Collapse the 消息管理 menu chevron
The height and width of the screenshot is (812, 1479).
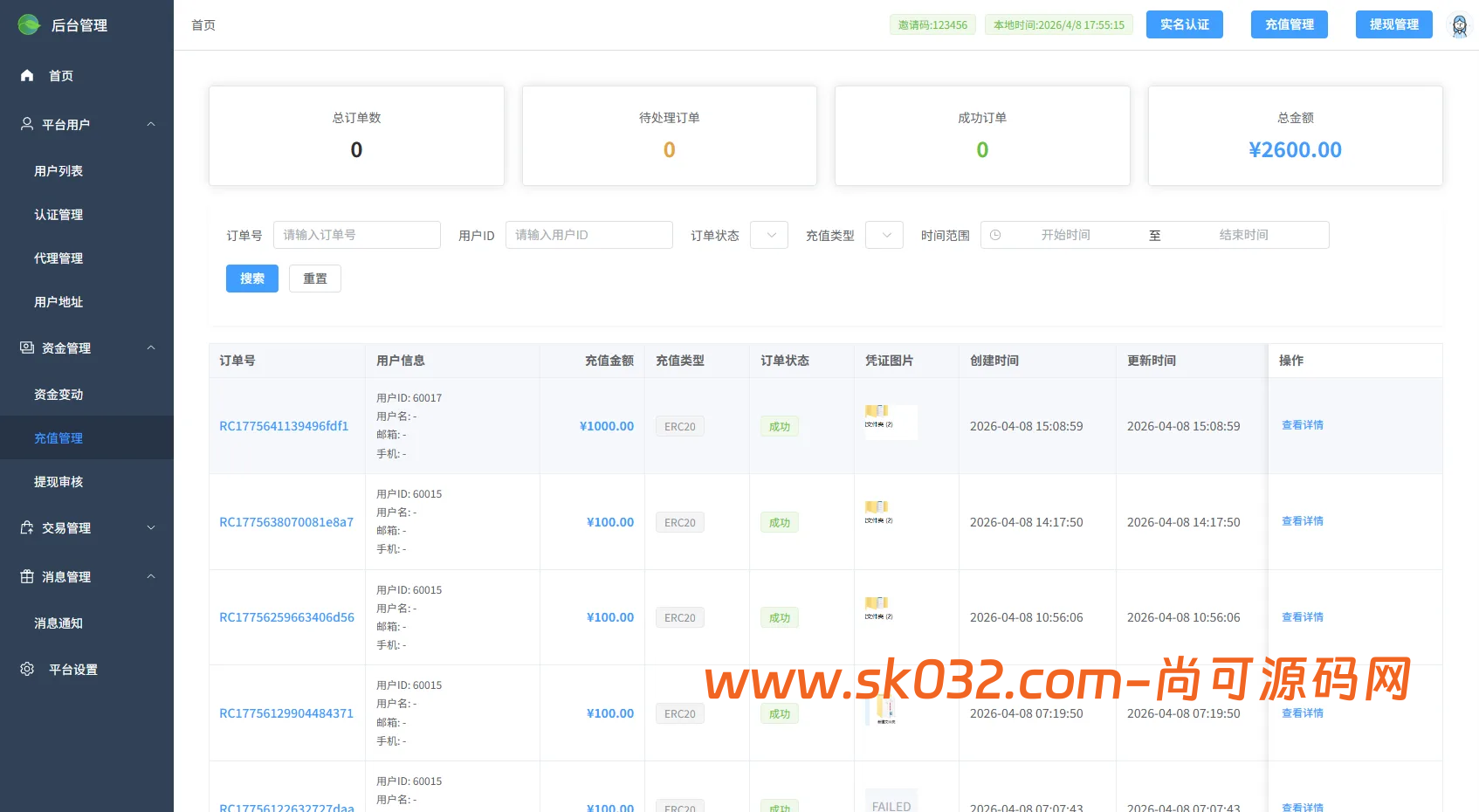151,576
